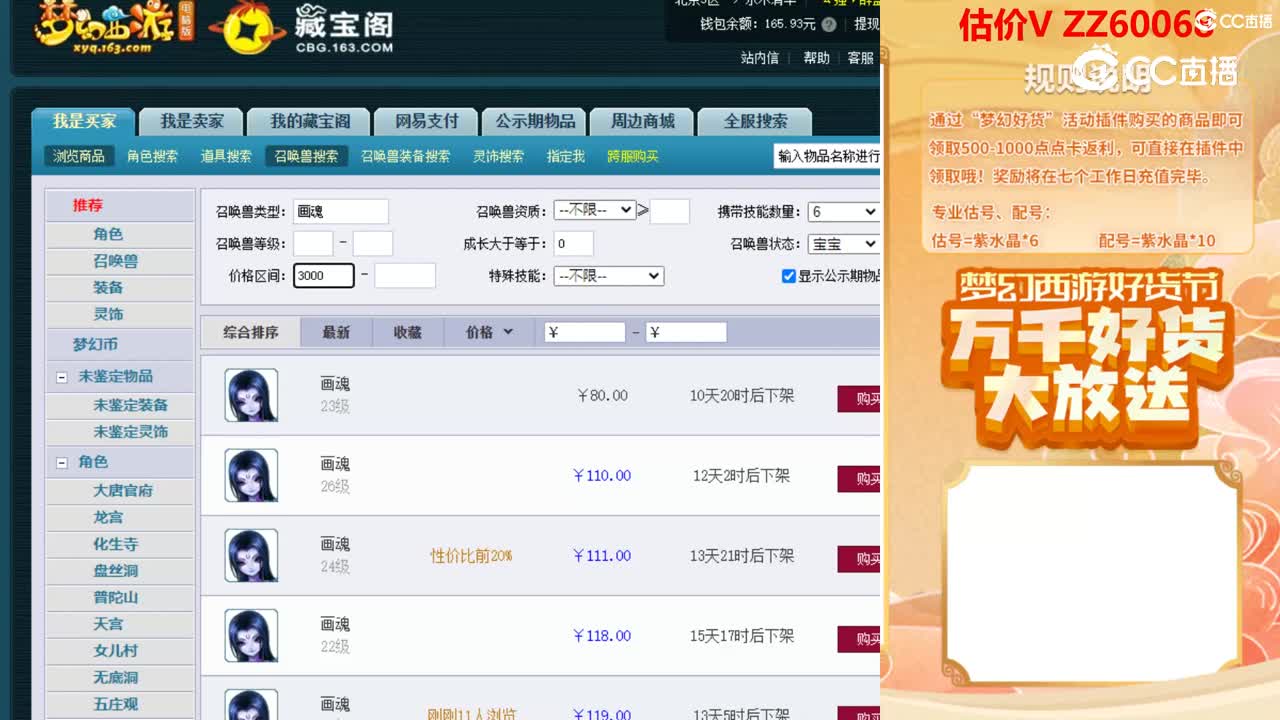
Task: Open 我的藏宝阁 tab
Action: click(309, 121)
